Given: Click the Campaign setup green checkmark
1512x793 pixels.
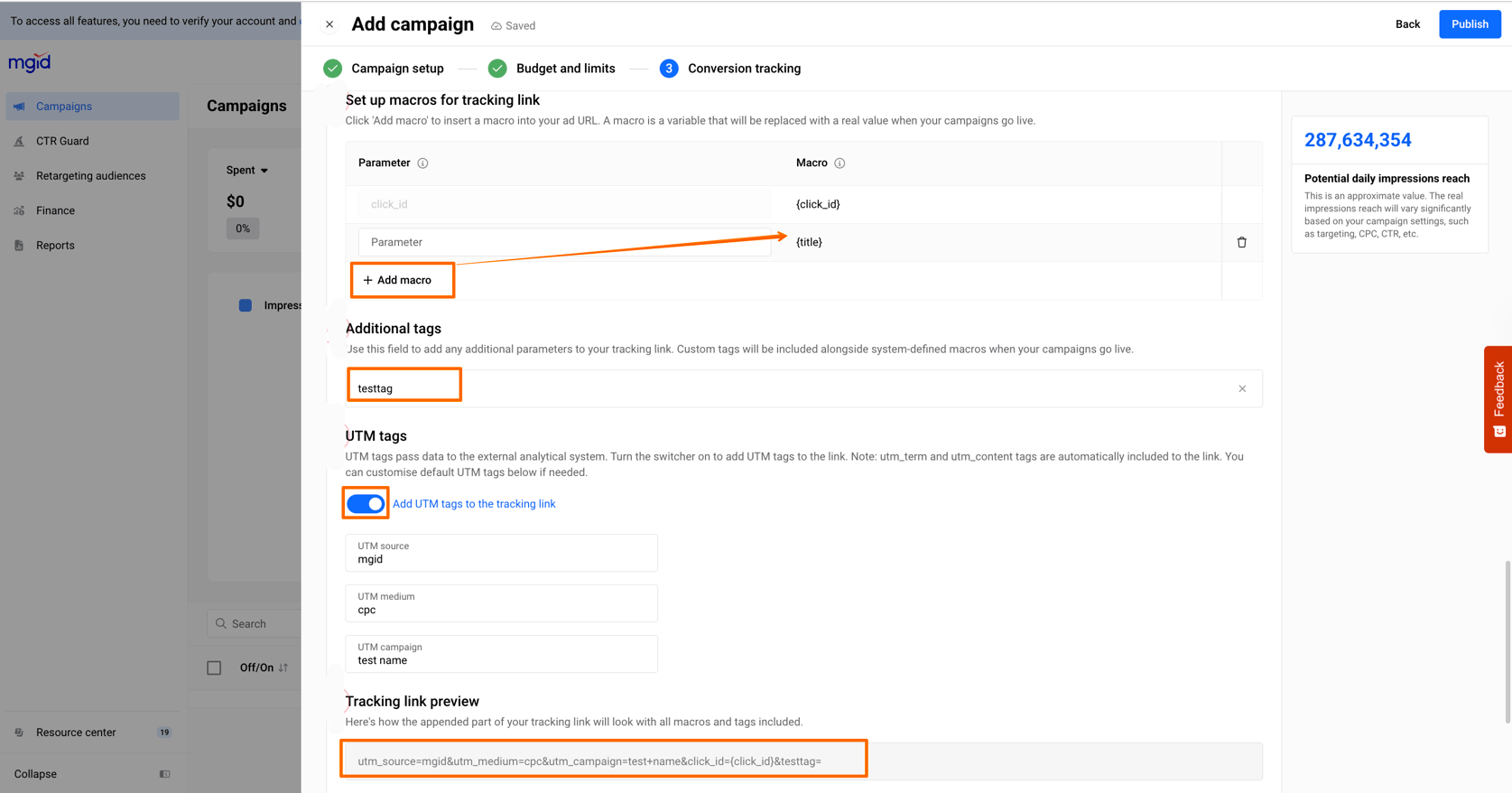Looking at the screenshot, I should coord(333,69).
